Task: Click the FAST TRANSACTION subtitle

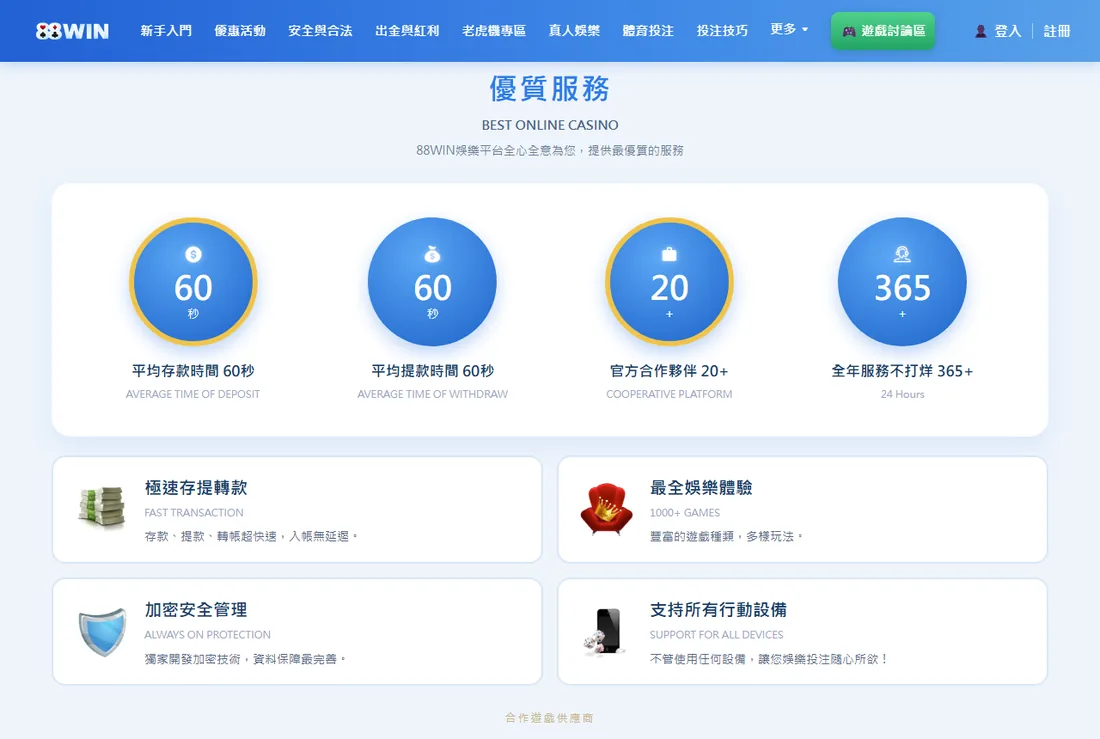Action: [x=194, y=512]
